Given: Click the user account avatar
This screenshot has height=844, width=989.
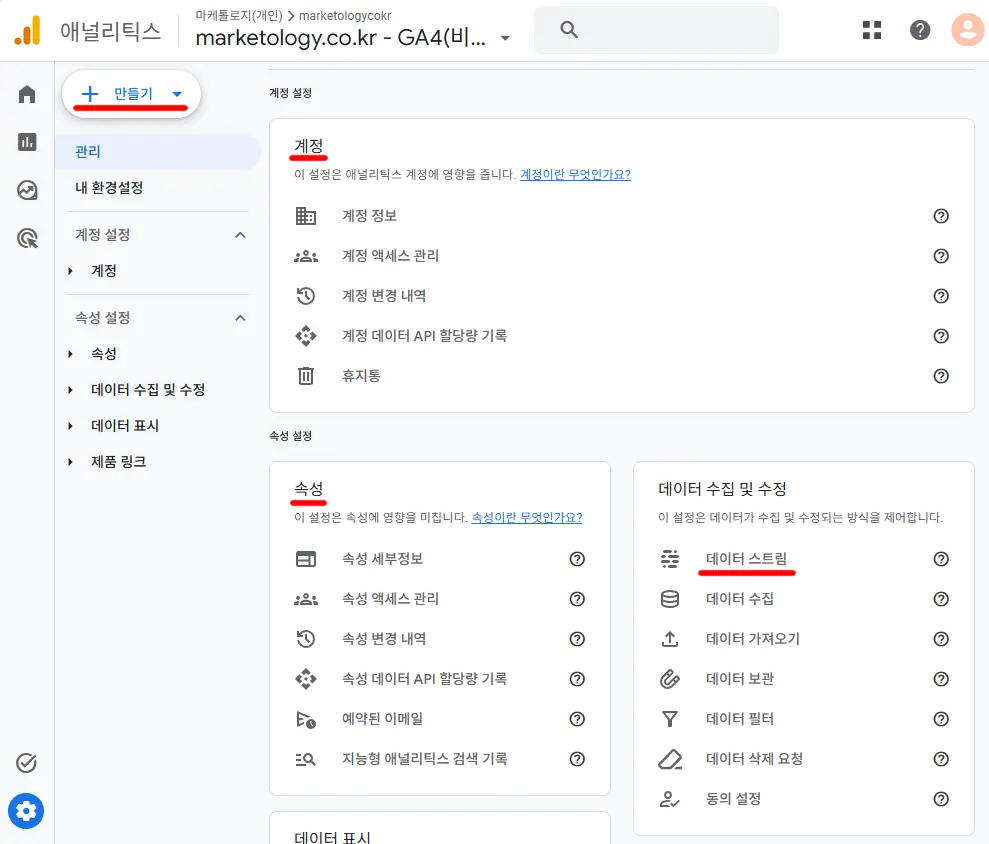Looking at the screenshot, I should click(968, 30).
